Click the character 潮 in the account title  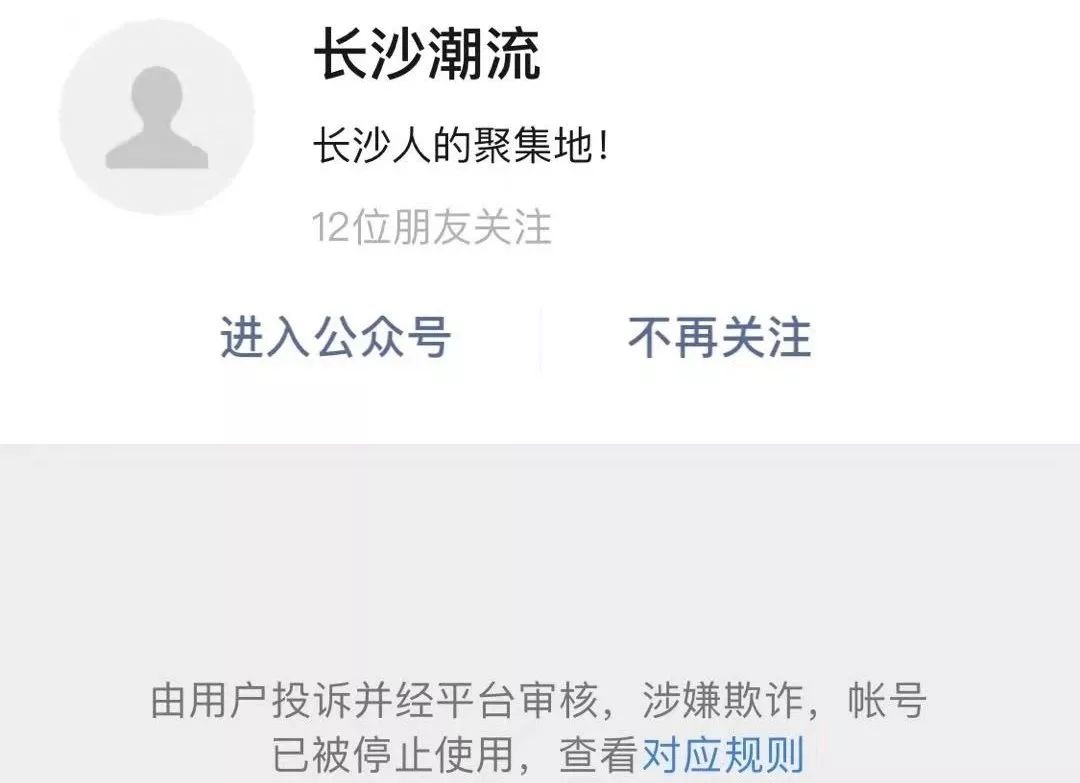click(x=455, y=55)
